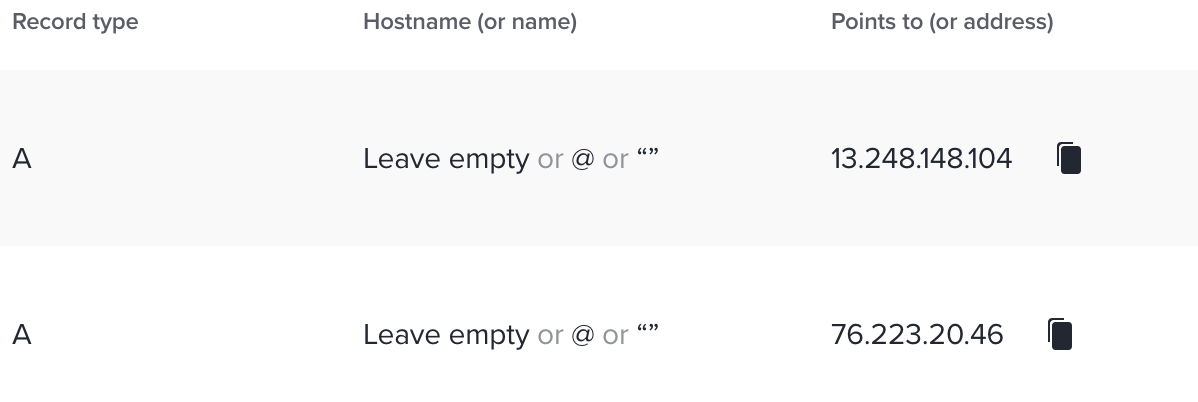1198x402 pixels.
Task: Click the @ symbol in the 13.248.148.104 row
Action: pos(582,159)
